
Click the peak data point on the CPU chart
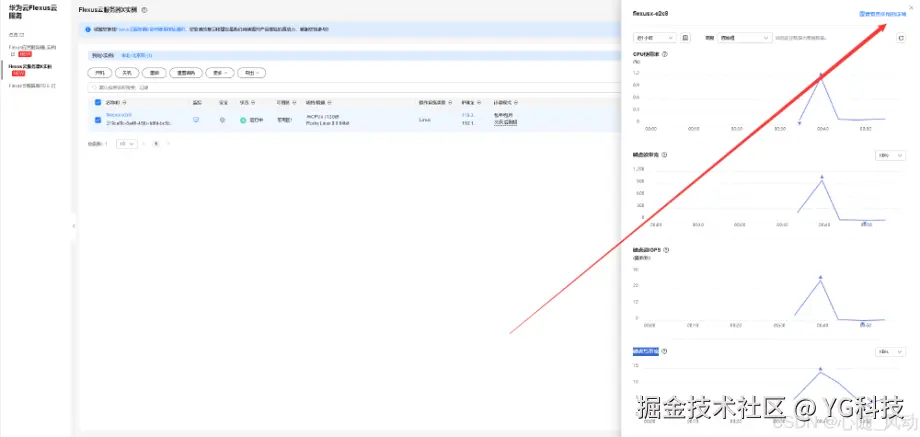pos(821,75)
